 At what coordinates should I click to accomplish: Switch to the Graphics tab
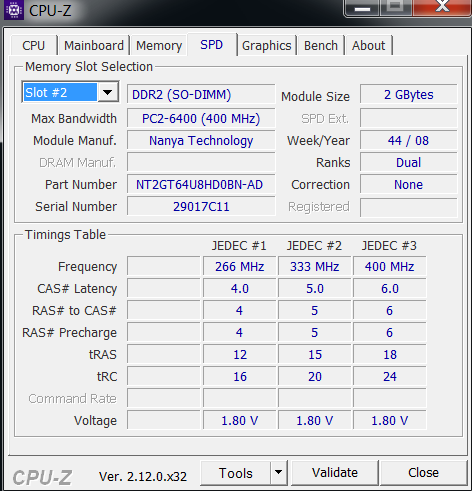(267, 45)
